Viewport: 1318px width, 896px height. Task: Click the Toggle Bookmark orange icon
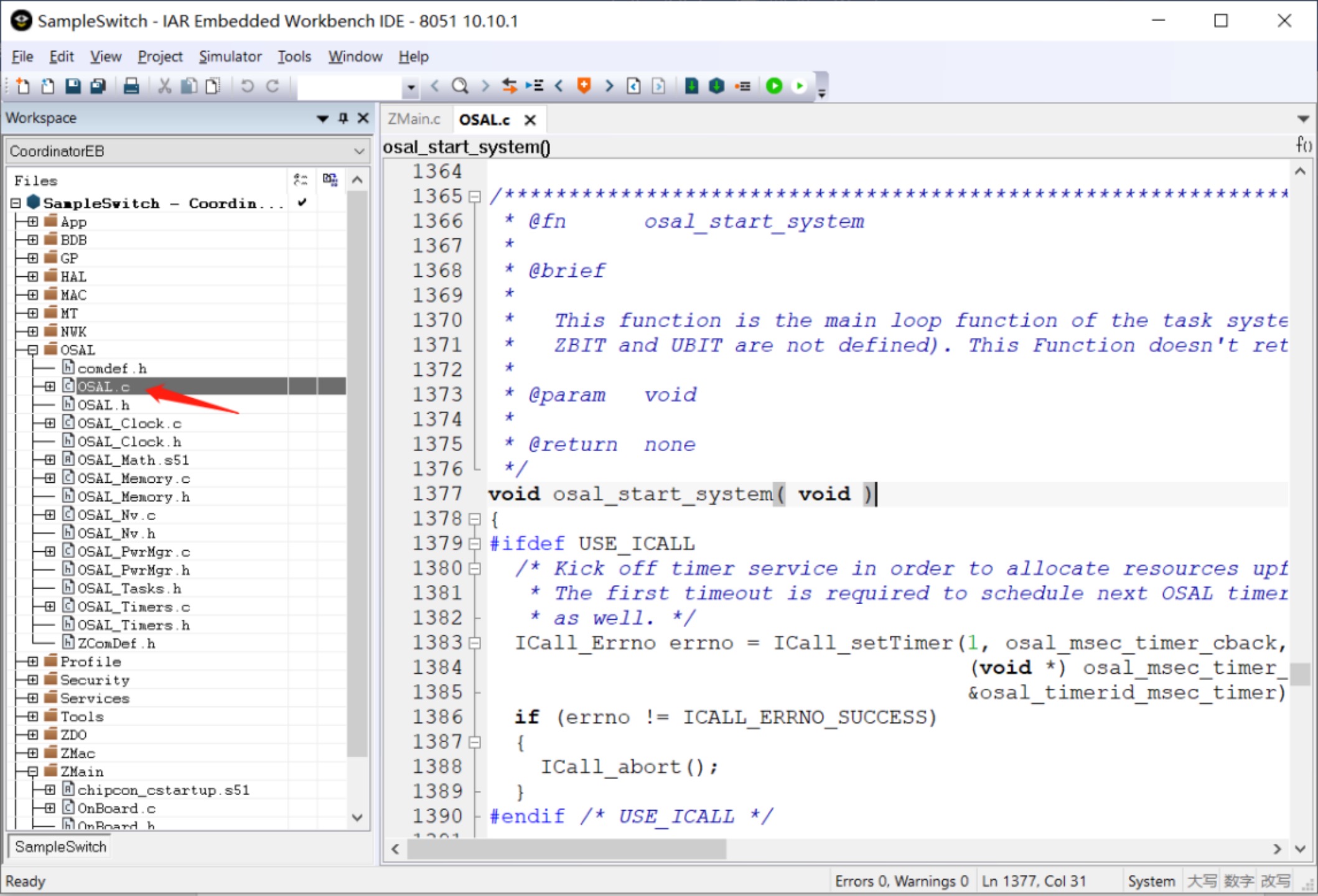pos(584,86)
